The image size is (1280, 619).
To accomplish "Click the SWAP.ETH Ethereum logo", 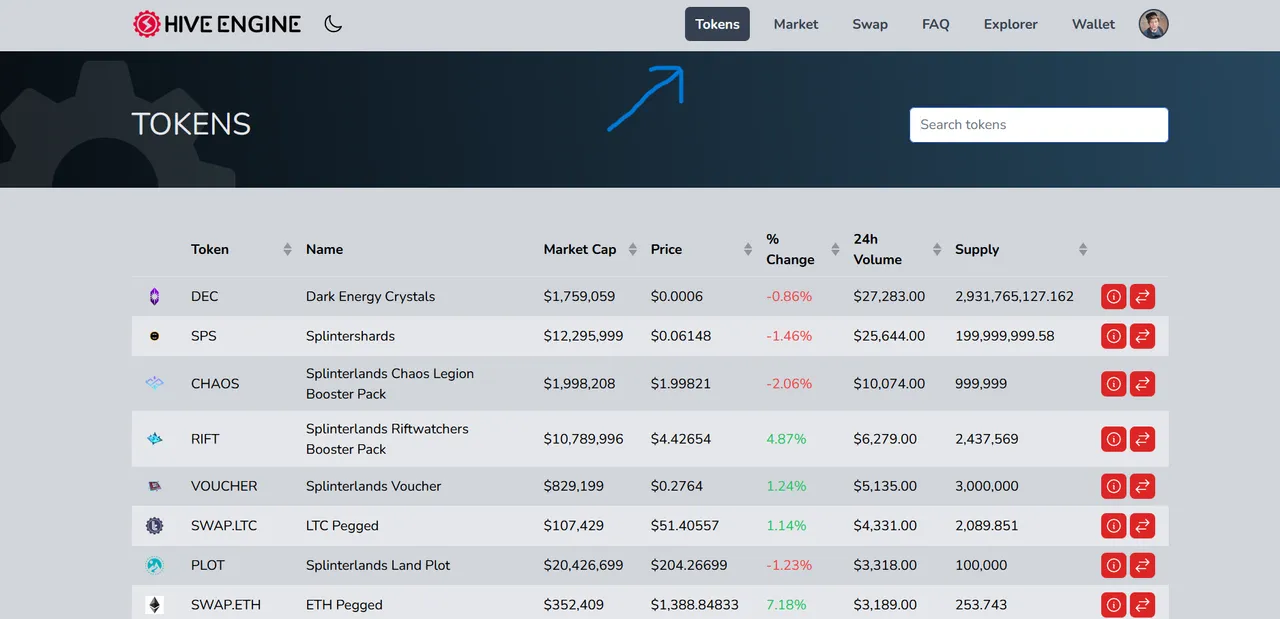I will pos(154,604).
